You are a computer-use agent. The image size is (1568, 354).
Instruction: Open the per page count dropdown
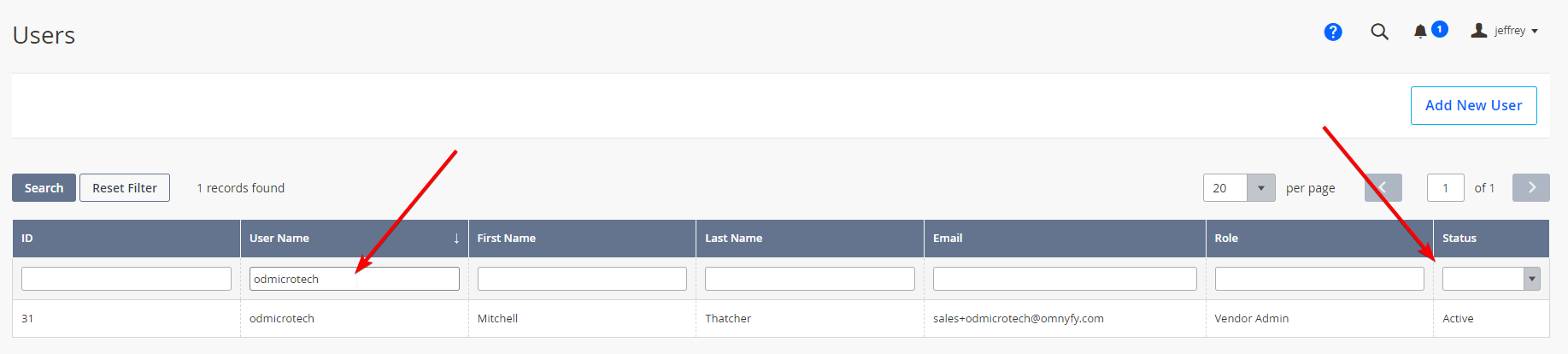click(x=1239, y=187)
